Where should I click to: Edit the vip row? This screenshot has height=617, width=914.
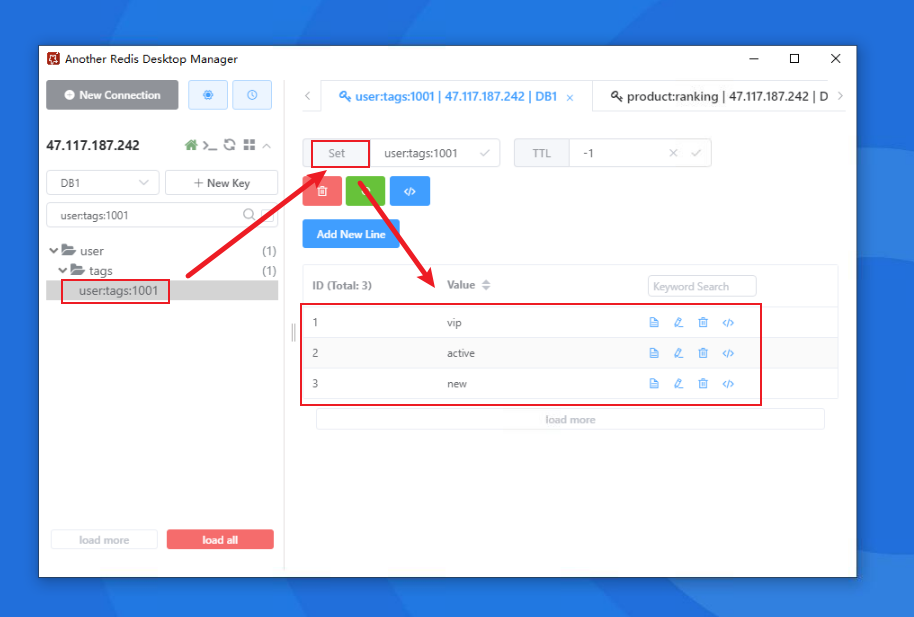click(x=679, y=322)
